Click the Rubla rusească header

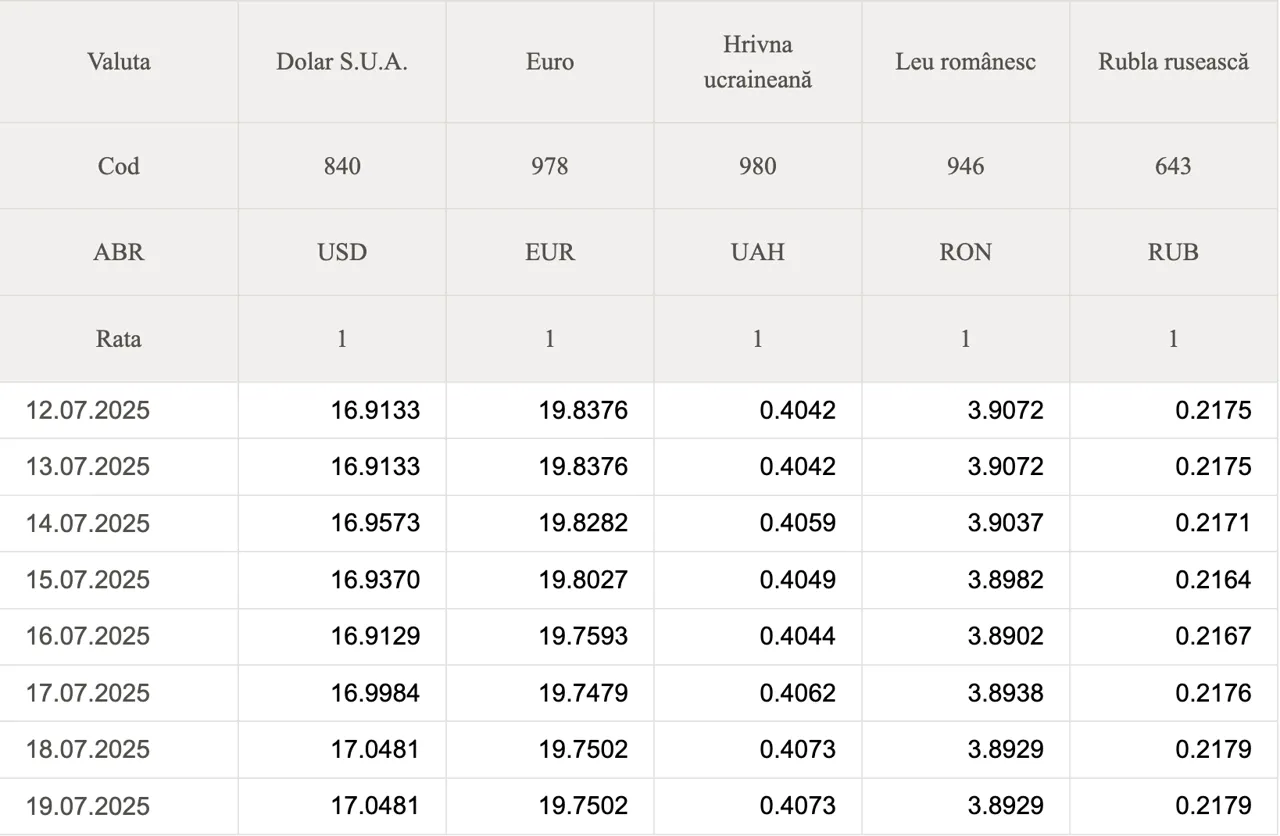tap(1174, 62)
